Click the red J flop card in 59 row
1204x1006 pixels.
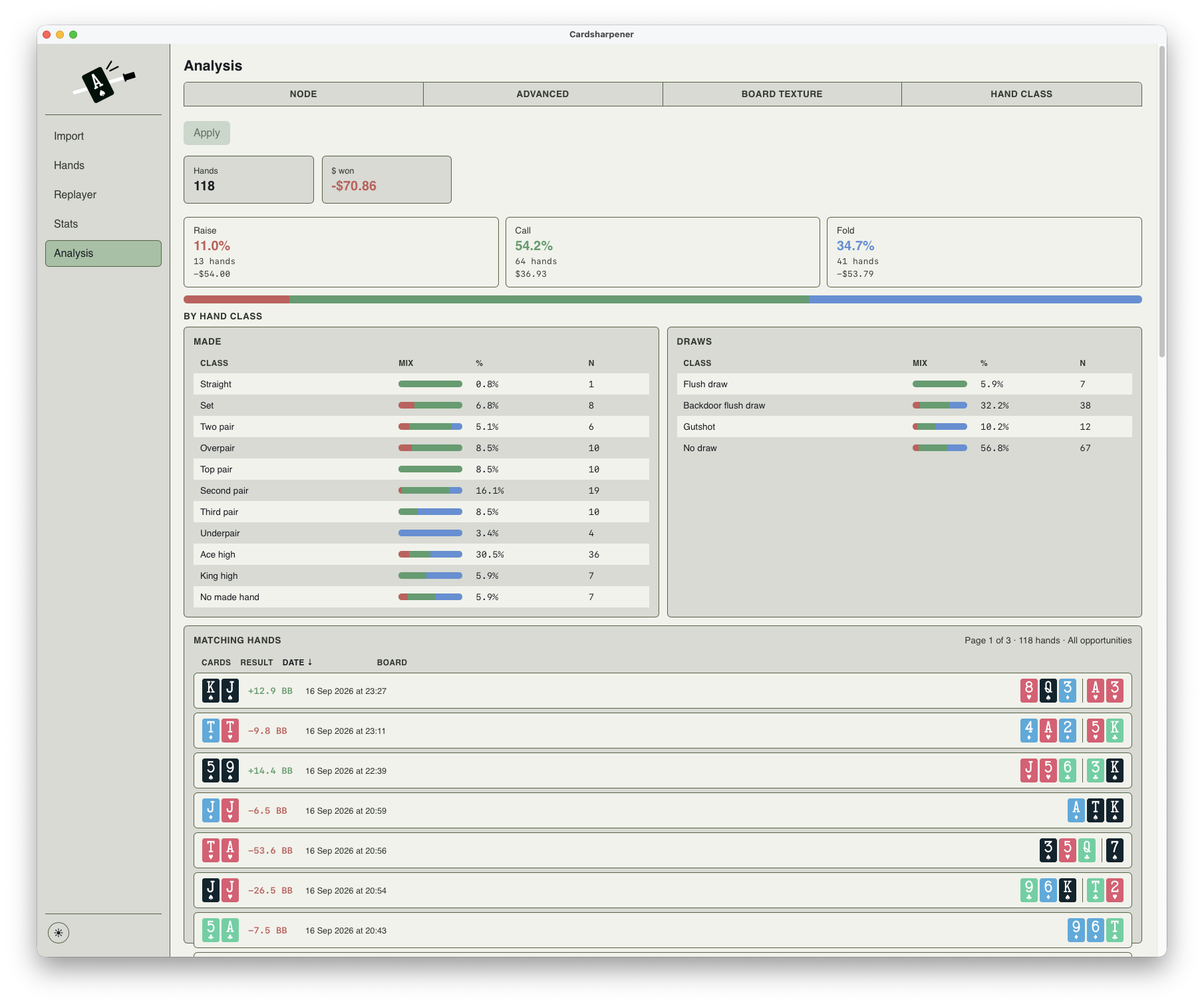pos(1029,770)
